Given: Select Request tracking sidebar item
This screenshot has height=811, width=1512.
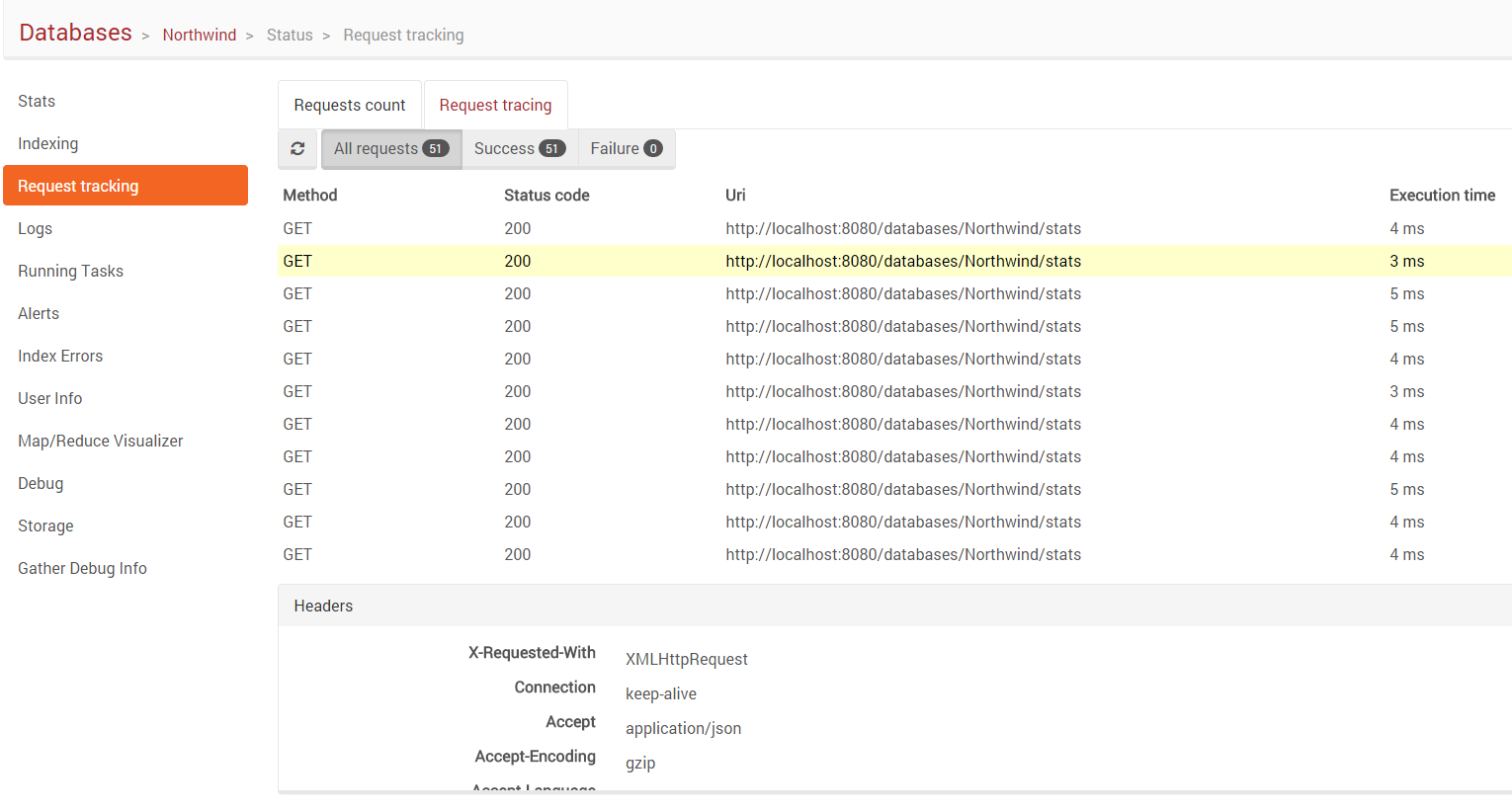Looking at the screenshot, I should click(126, 186).
